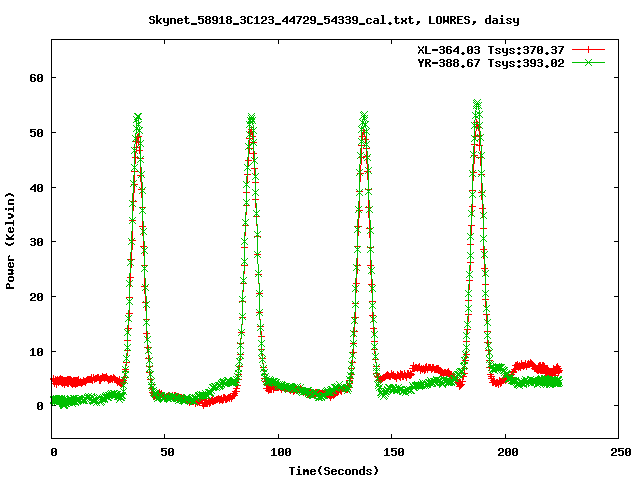640x480 pixels.
Task: Click the plot title Skynet_58918_3C123_44729_54339_cal.txt
Action: (x=284, y=20)
